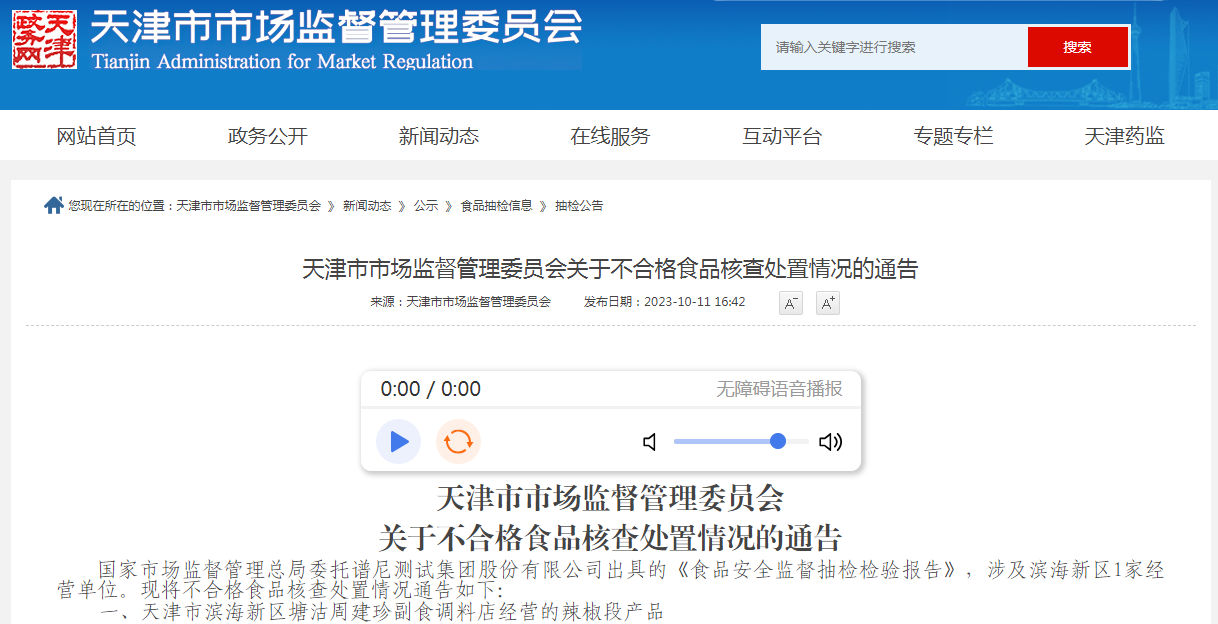Select 天津药监 in navigation bar
The image size is (1218, 624).
(x=1124, y=137)
